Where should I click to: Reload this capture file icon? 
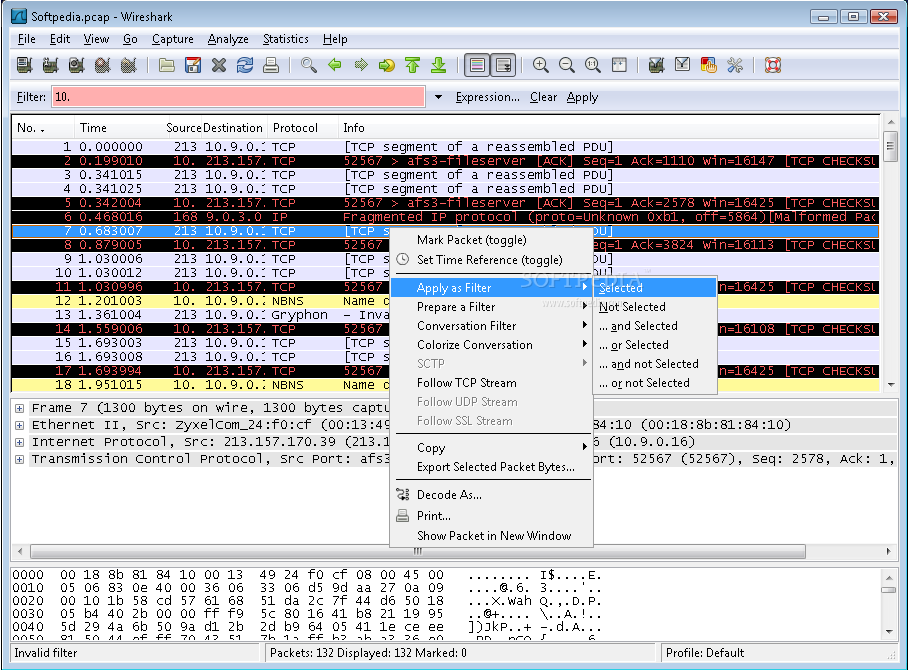[x=245, y=65]
